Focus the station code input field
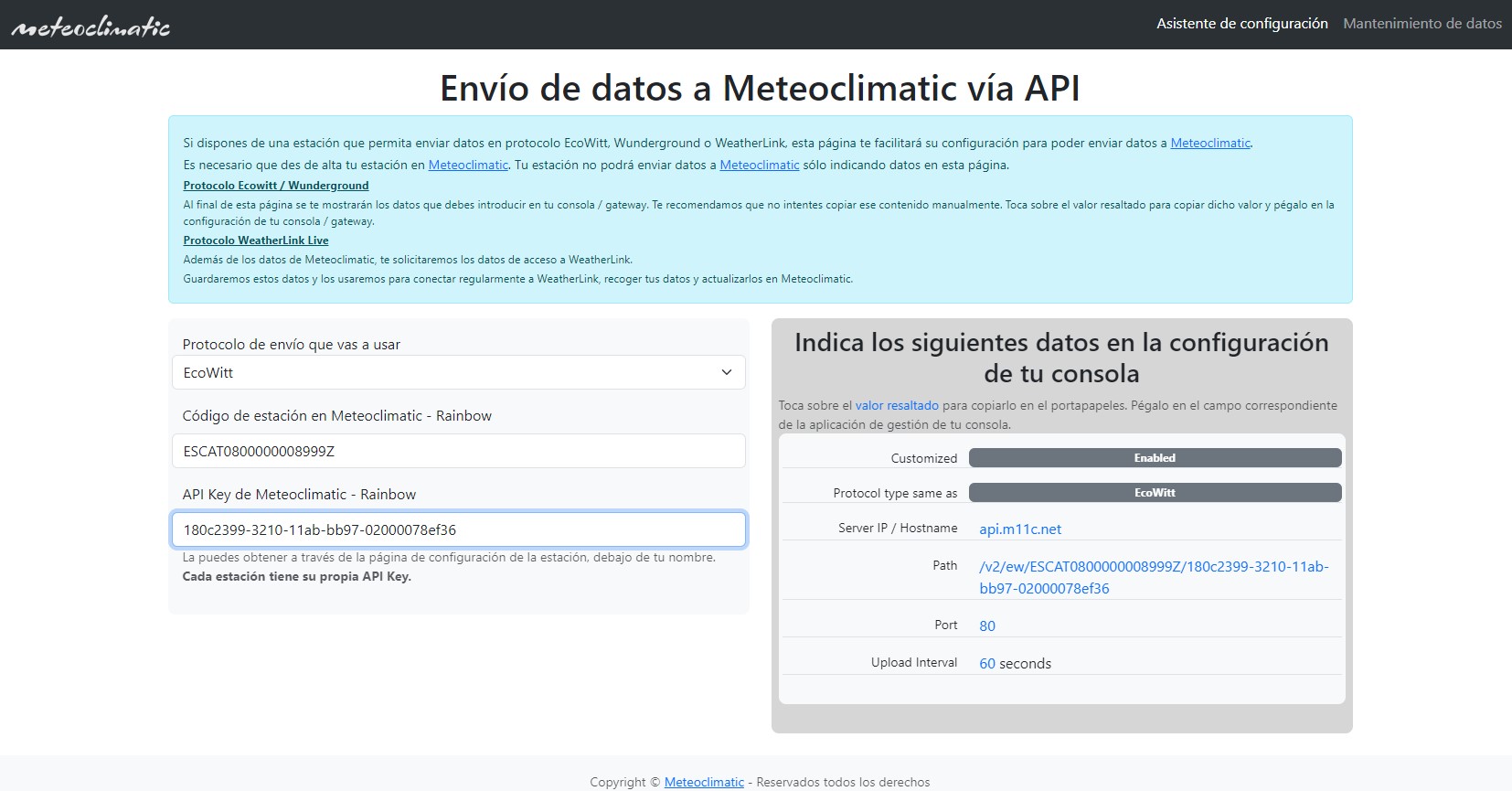 (457, 451)
